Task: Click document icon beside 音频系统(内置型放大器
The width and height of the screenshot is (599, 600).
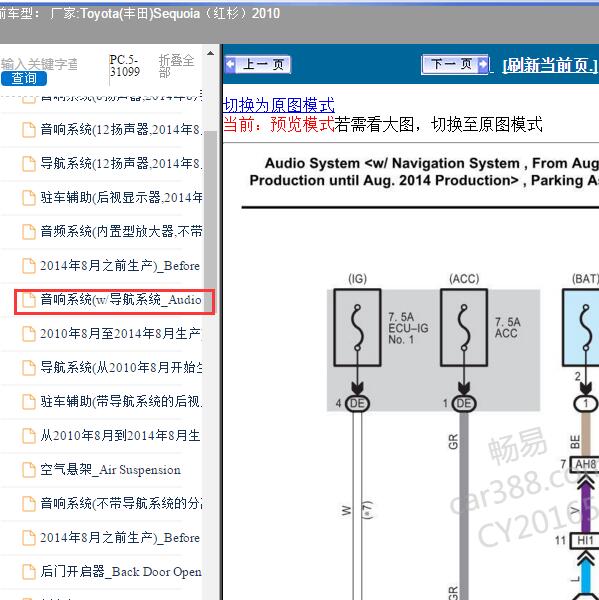Action: click(29, 232)
